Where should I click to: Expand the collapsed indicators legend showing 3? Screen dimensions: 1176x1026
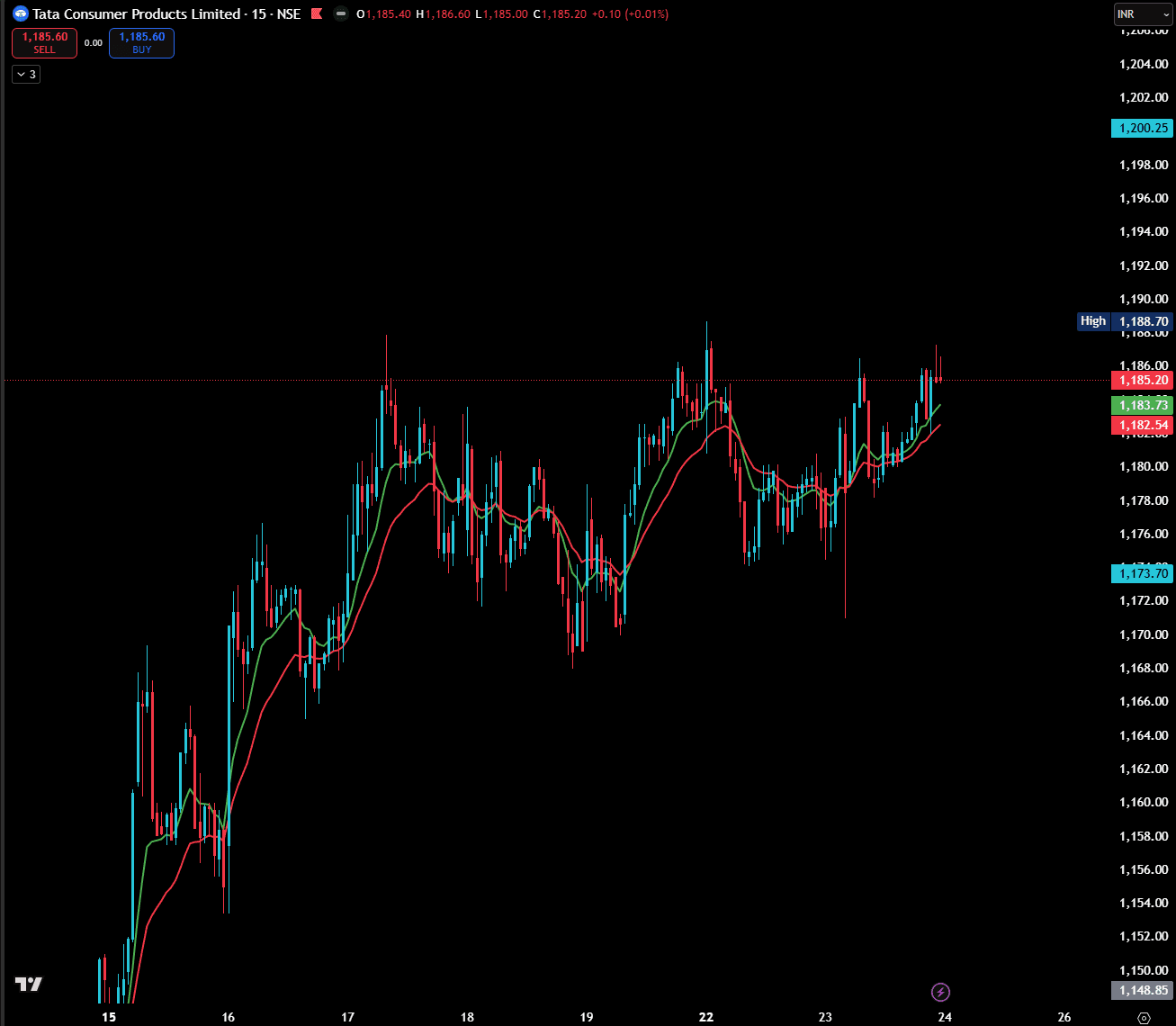pyautogui.click(x=25, y=75)
